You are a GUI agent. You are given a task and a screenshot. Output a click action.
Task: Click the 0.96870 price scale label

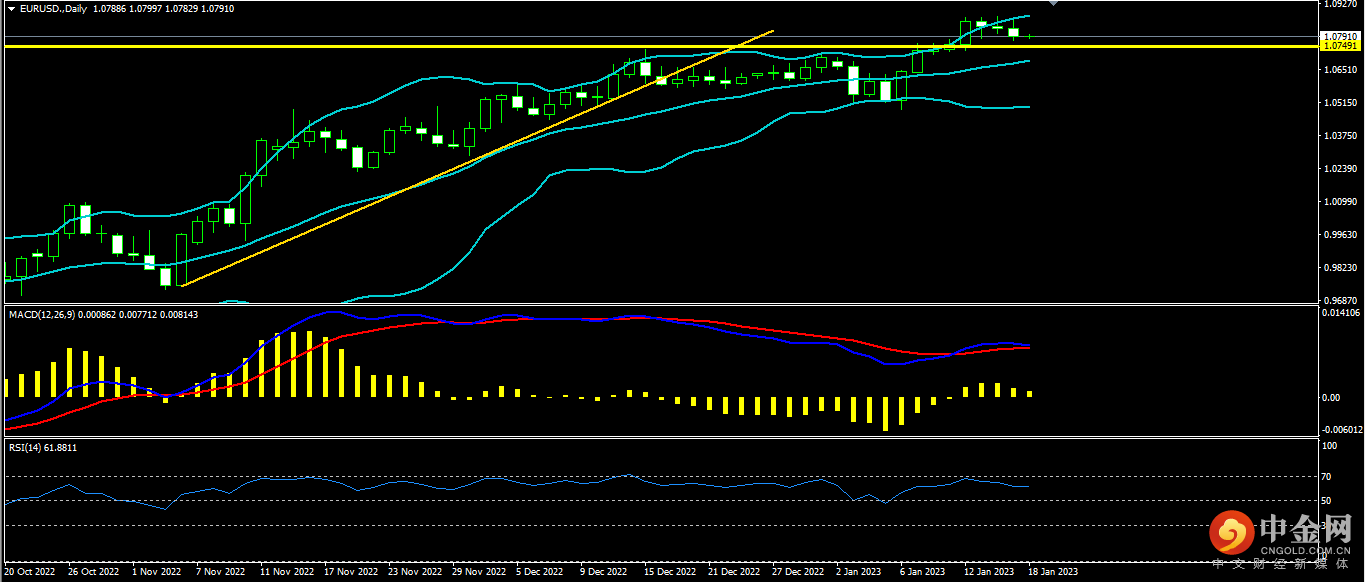(1340, 301)
